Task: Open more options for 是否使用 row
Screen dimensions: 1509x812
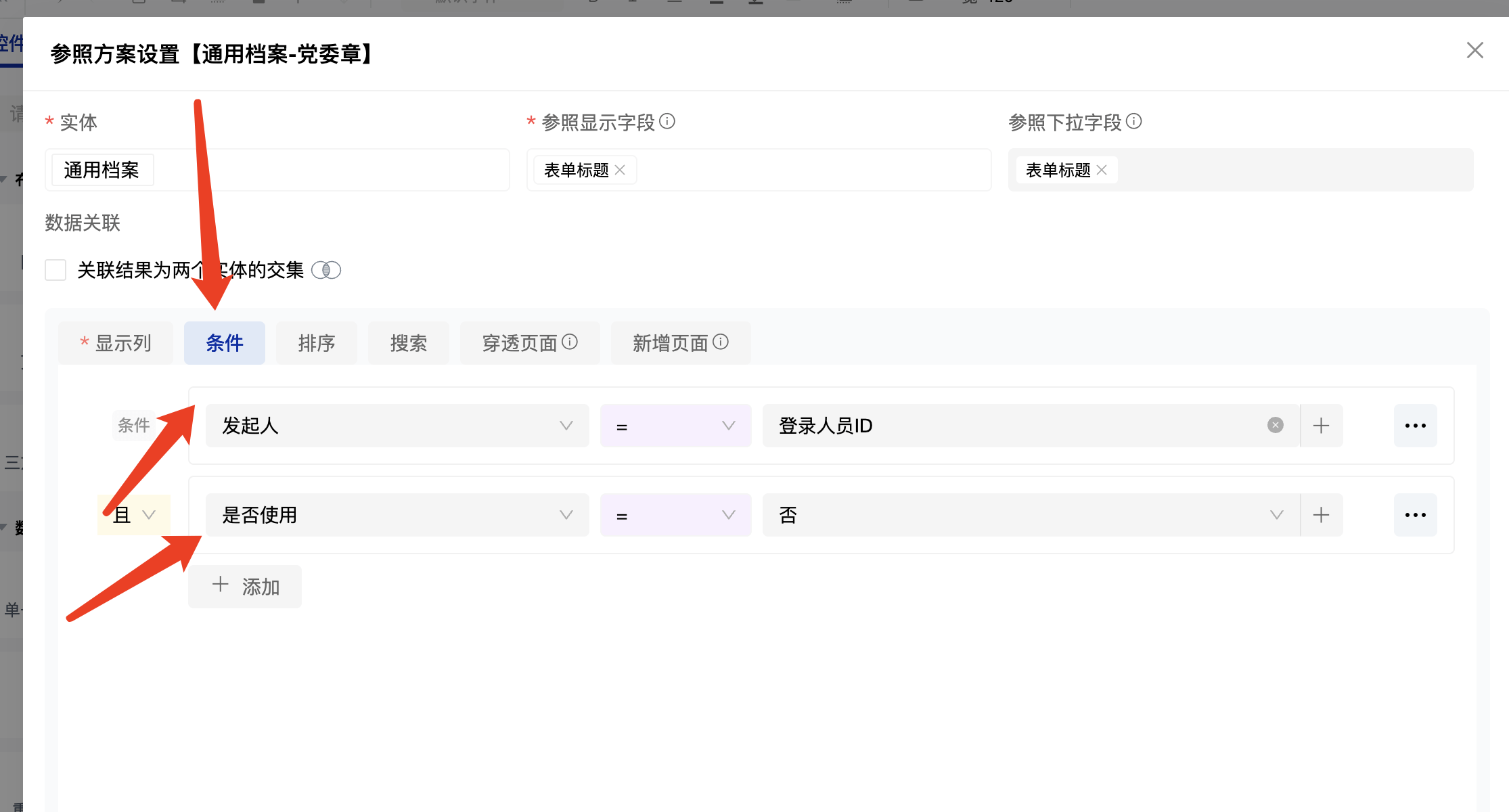Action: click(x=1415, y=515)
